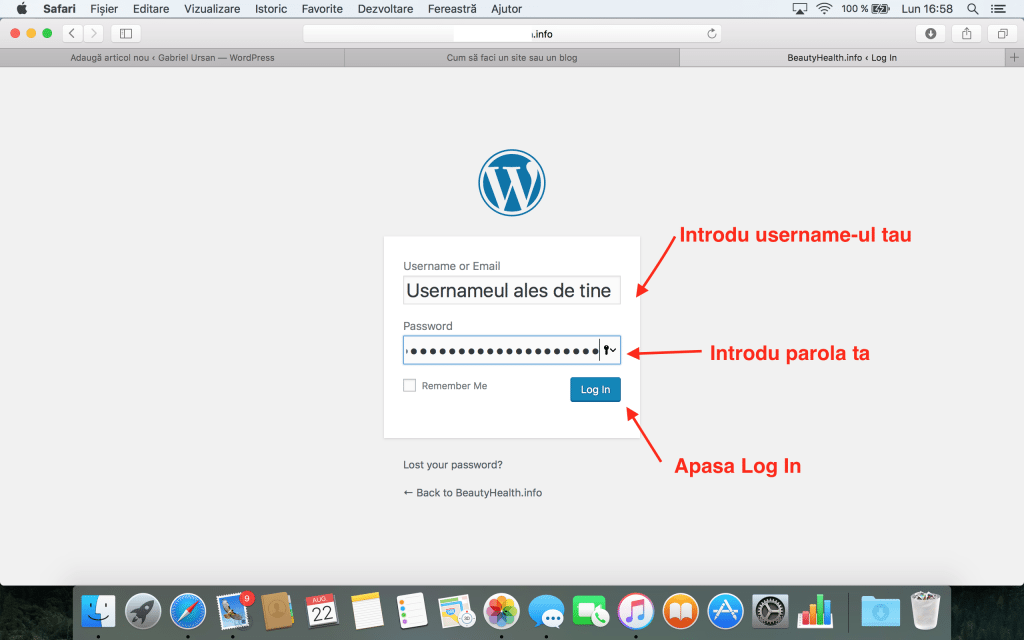Open Finder from the Dock
Screen dimensions: 1024x640
coord(98,612)
